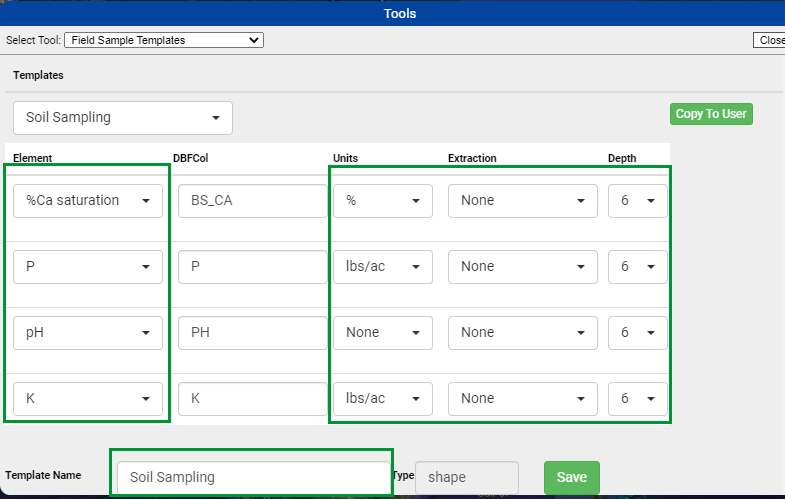This screenshot has width=785, height=500.
Task: Open the Soil Sampling templates dropdown
Action: (x=123, y=118)
